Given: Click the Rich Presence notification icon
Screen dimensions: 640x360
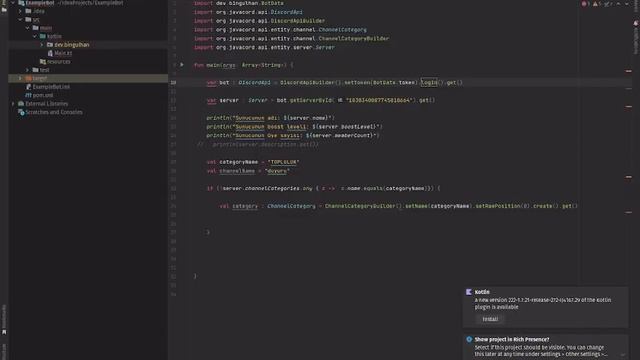Looking at the screenshot, I should [x=469, y=339].
